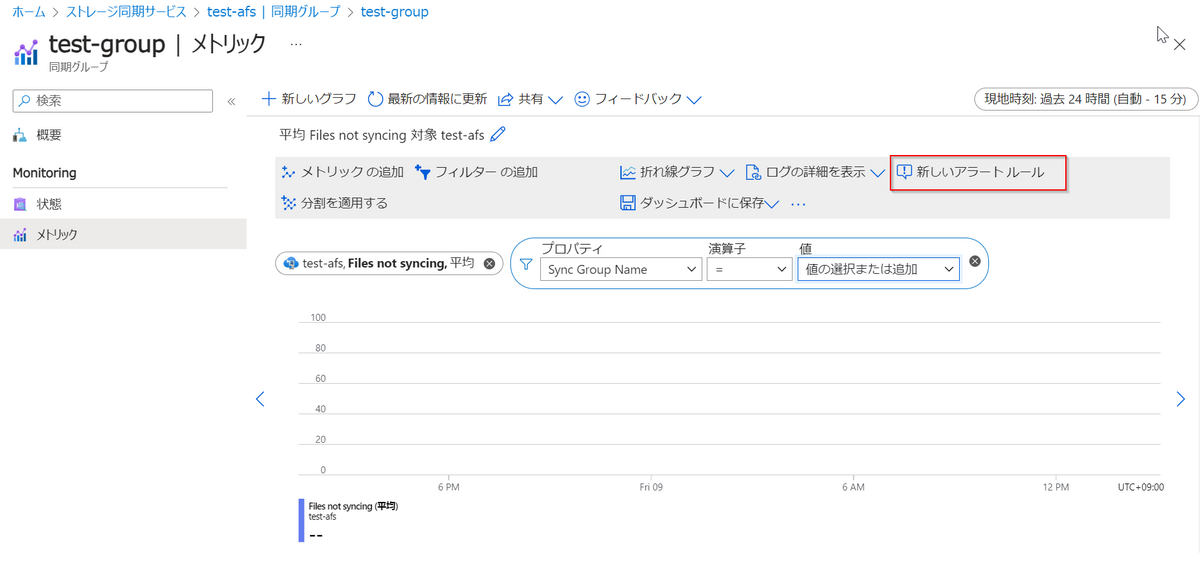The image size is (1200, 561).
Task: Select the メトリック sidebar item
Action: click(123, 234)
